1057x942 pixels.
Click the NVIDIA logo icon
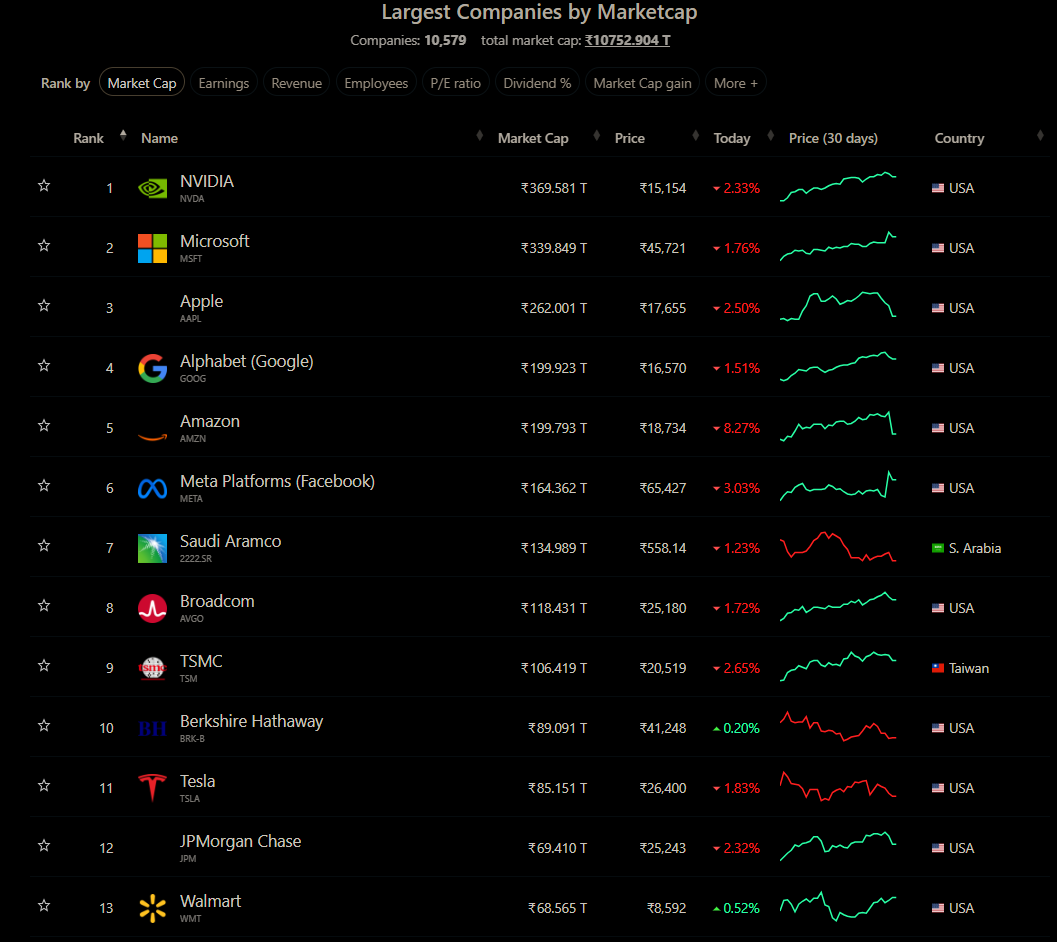[x=152, y=188]
